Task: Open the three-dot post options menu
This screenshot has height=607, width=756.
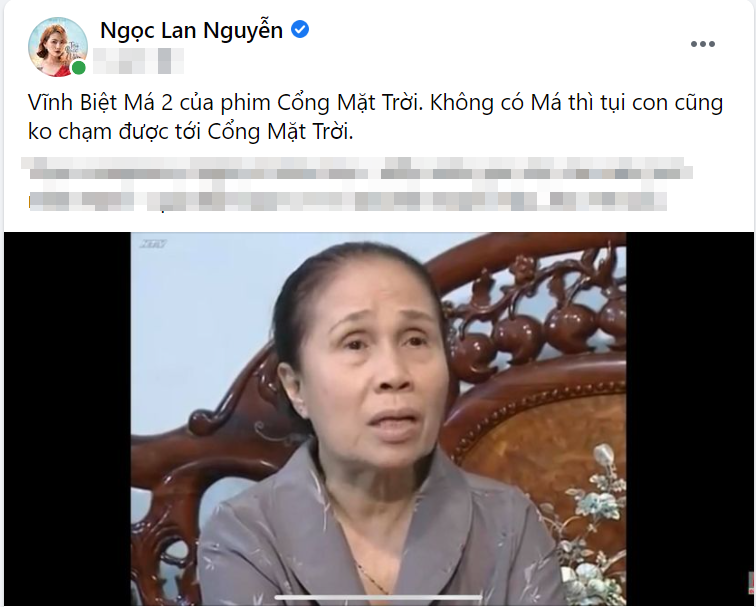Action: pyautogui.click(x=702, y=44)
